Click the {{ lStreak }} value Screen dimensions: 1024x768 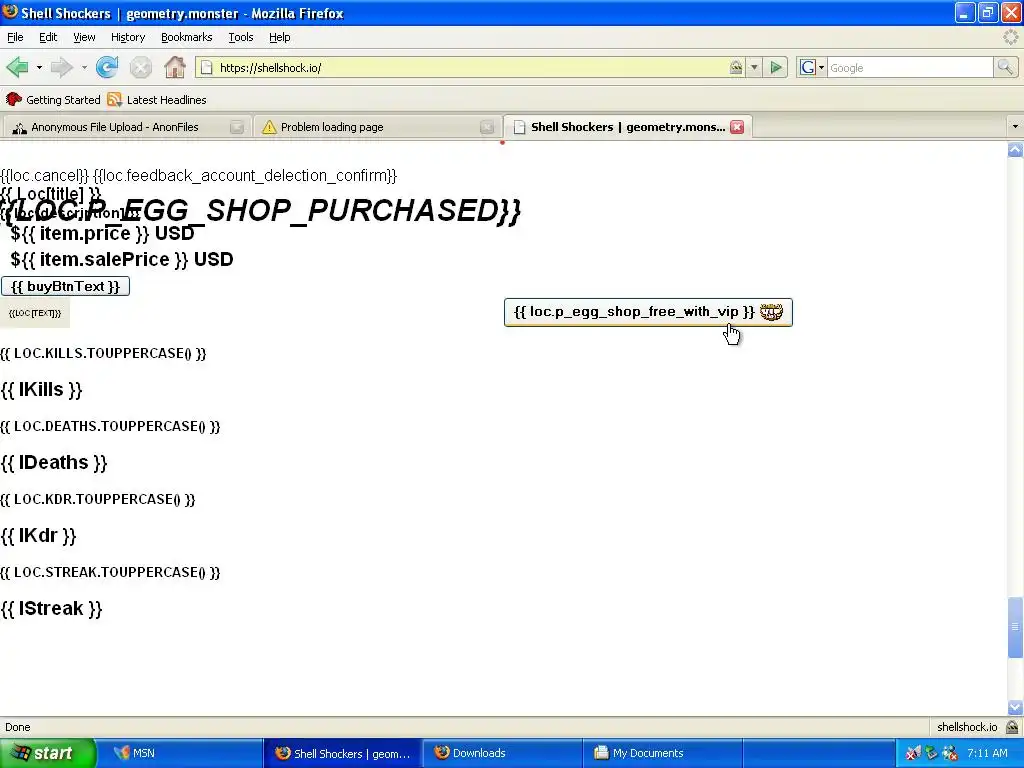pyautogui.click(x=52, y=609)
